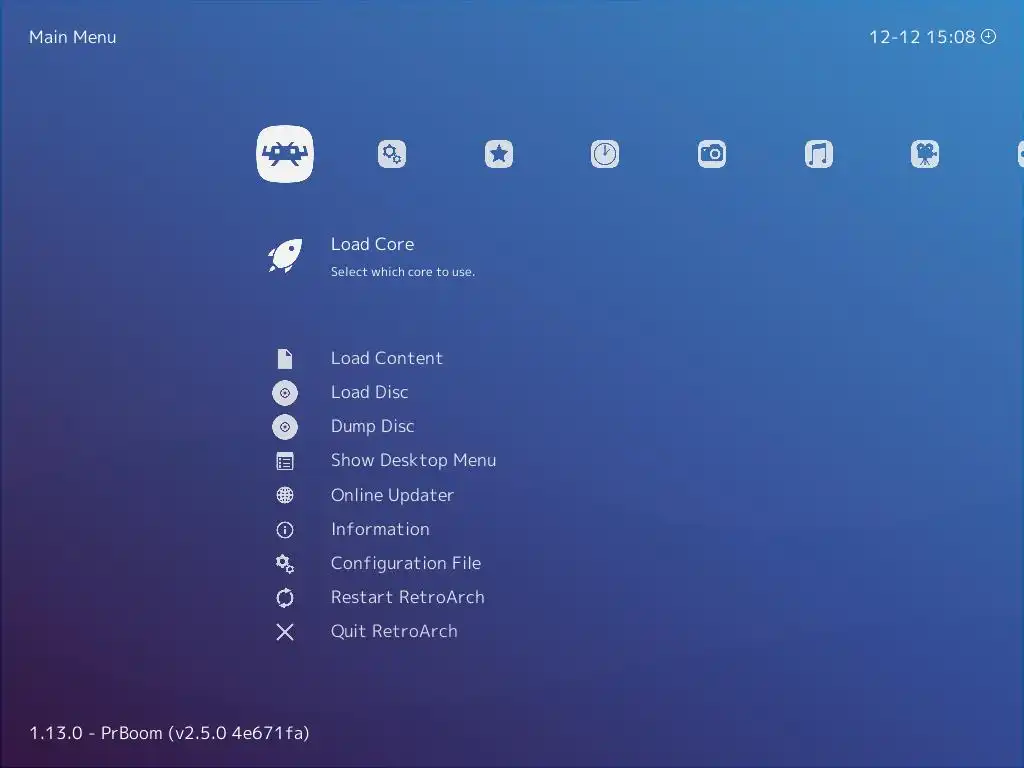Click the globe icon beside Online Updater
The width and height of the screenshot is (1024, 768).
point(285,495)
